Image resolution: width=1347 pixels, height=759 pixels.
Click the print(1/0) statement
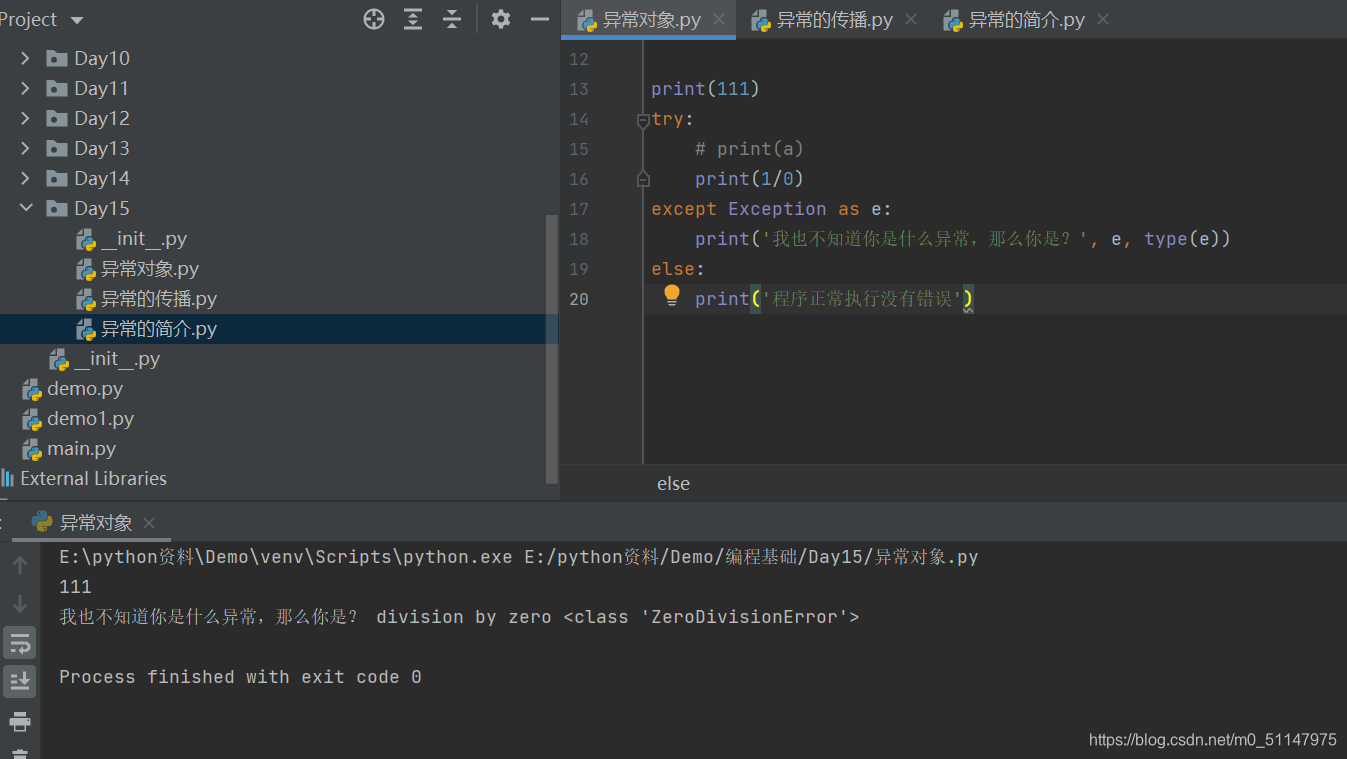(749, 179)
